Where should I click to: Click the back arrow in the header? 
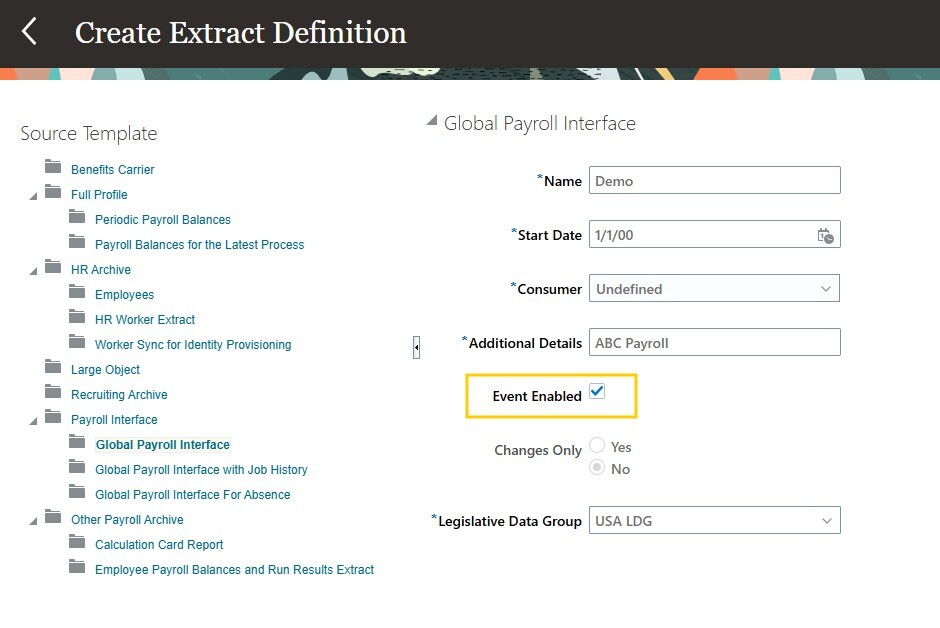(30, 31)
